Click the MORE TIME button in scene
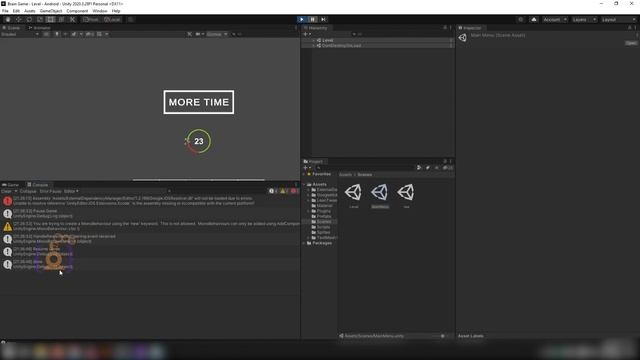This screenshot has height=360, width=640. point(199,102)
